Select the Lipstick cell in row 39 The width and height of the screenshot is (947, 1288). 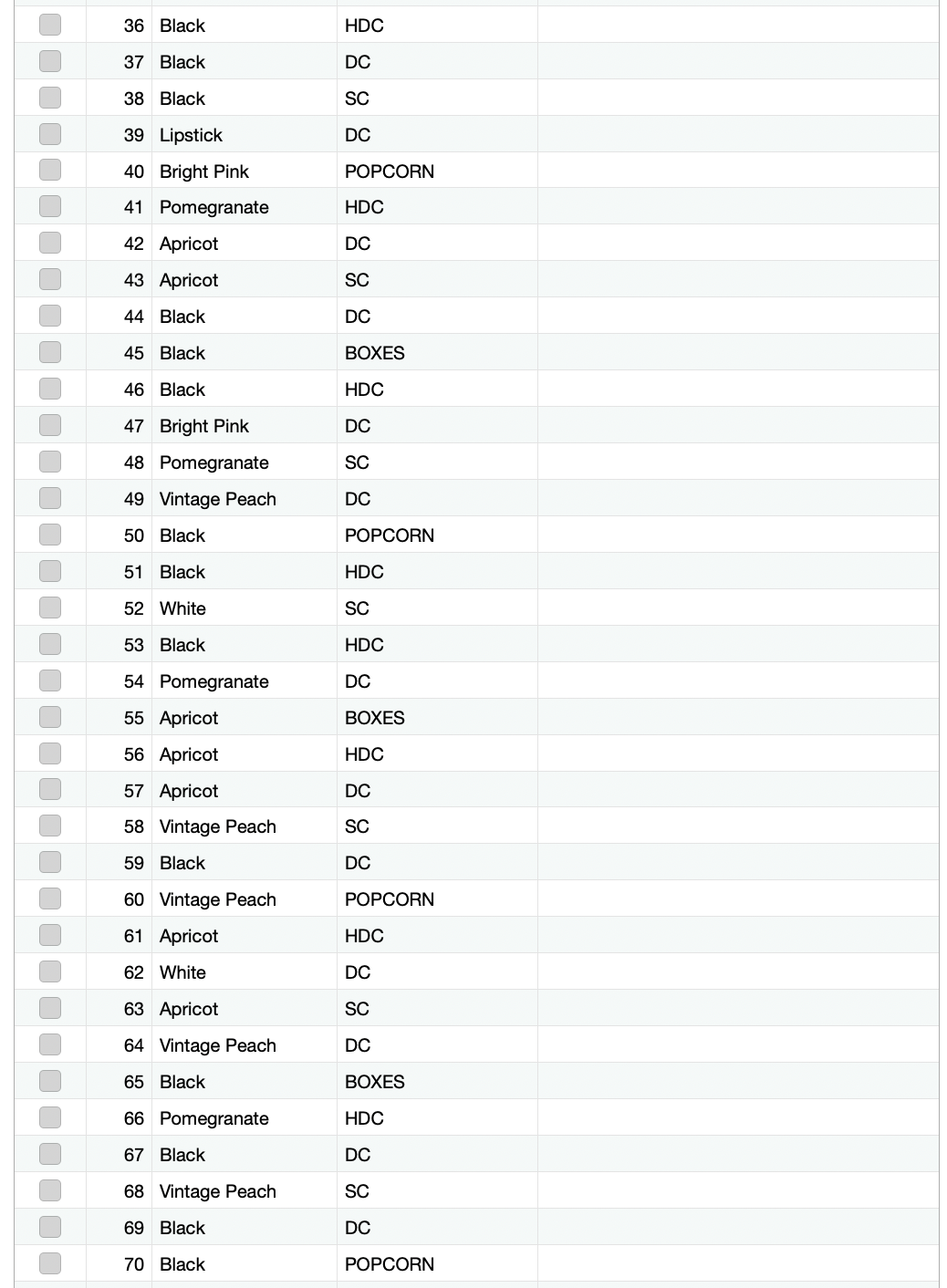tap(245, 134)
